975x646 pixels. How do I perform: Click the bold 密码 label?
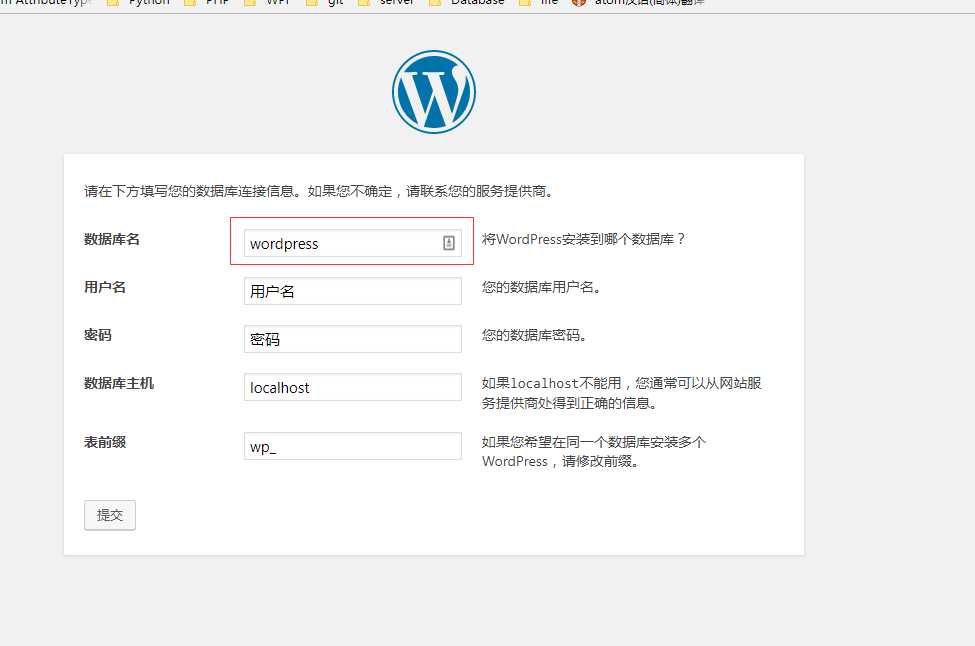coord(98,335)
